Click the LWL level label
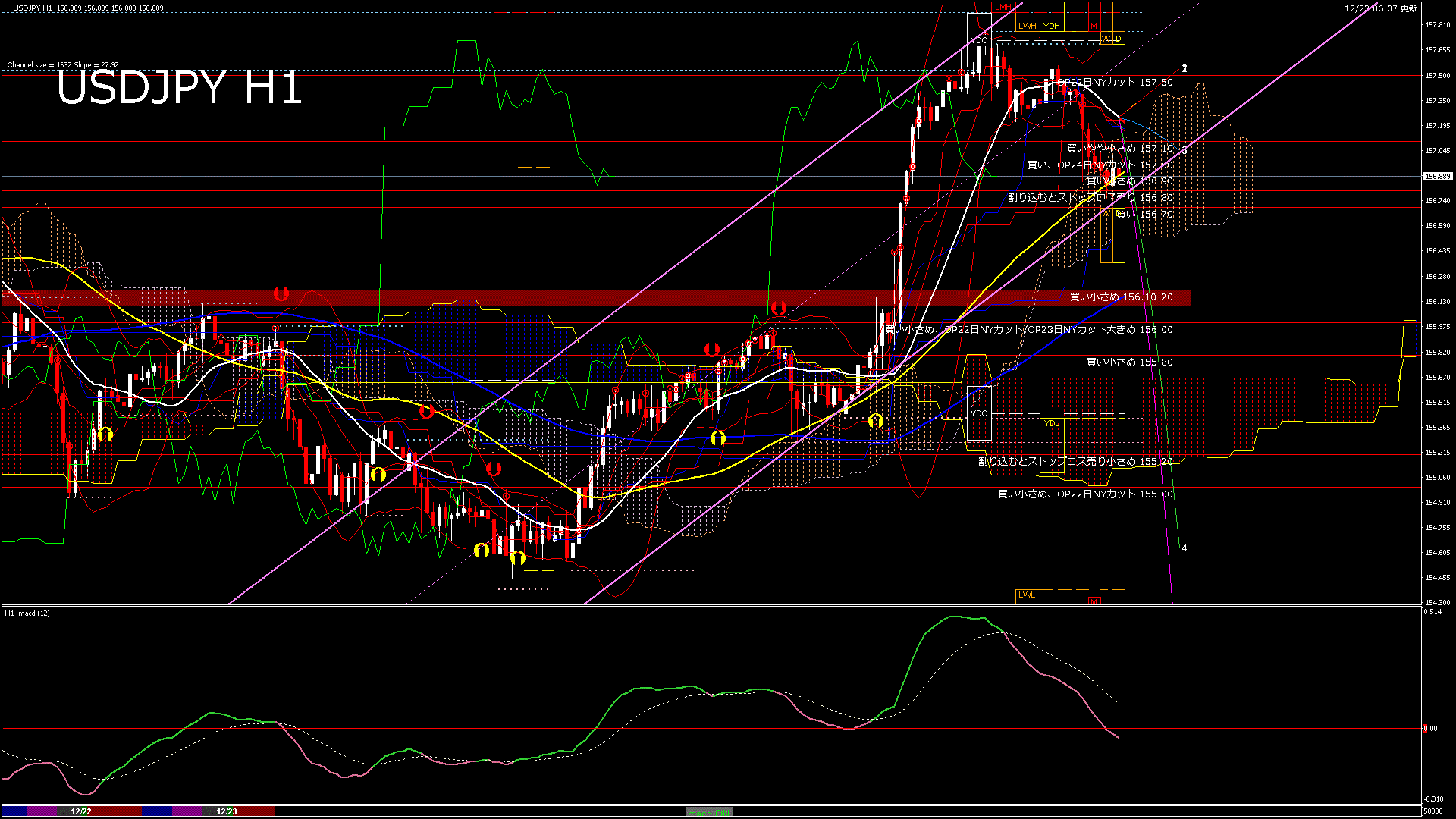 [1027, 595]
